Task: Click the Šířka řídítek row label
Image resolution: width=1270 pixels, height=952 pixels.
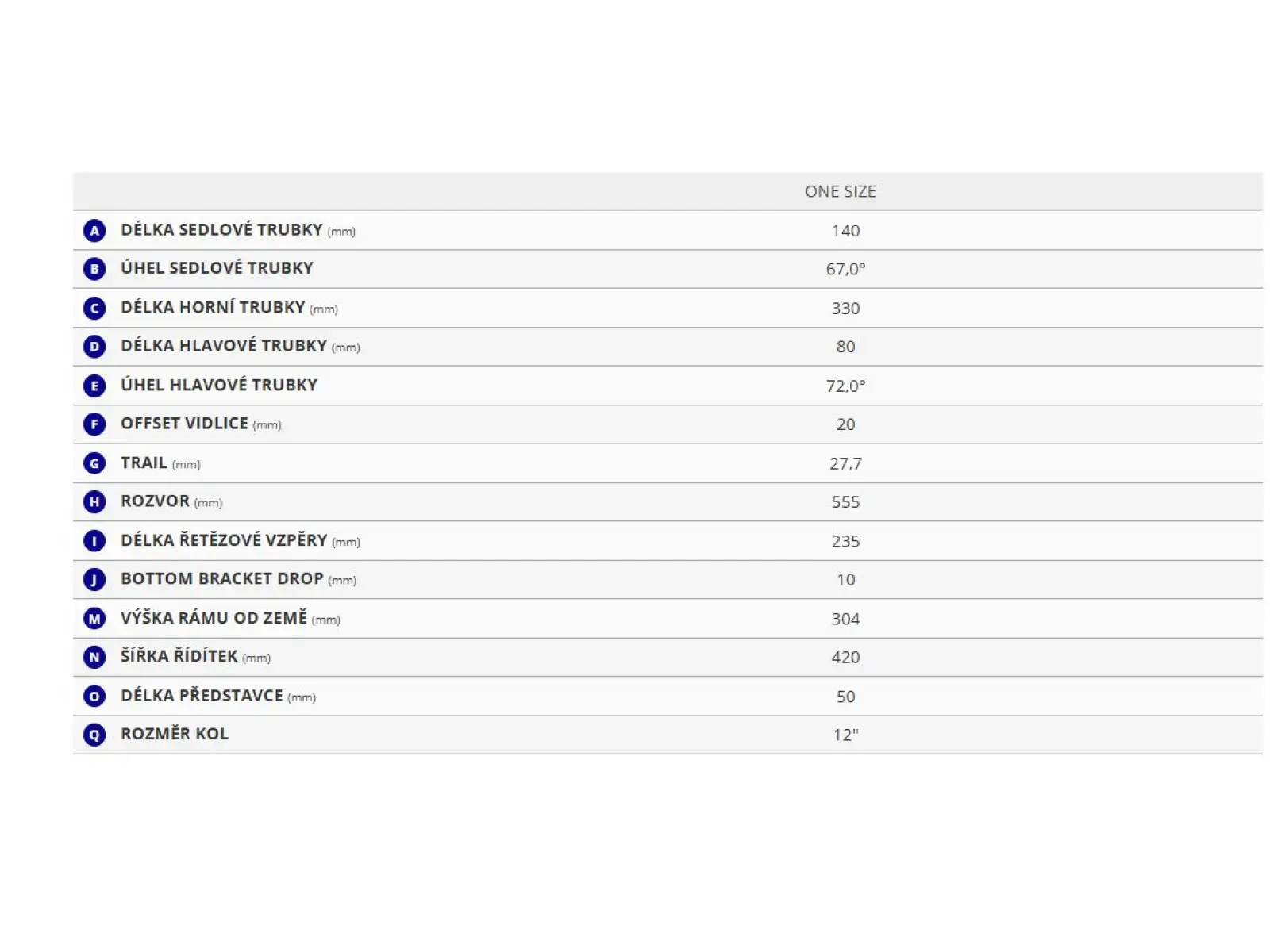Action: (195, 657)
